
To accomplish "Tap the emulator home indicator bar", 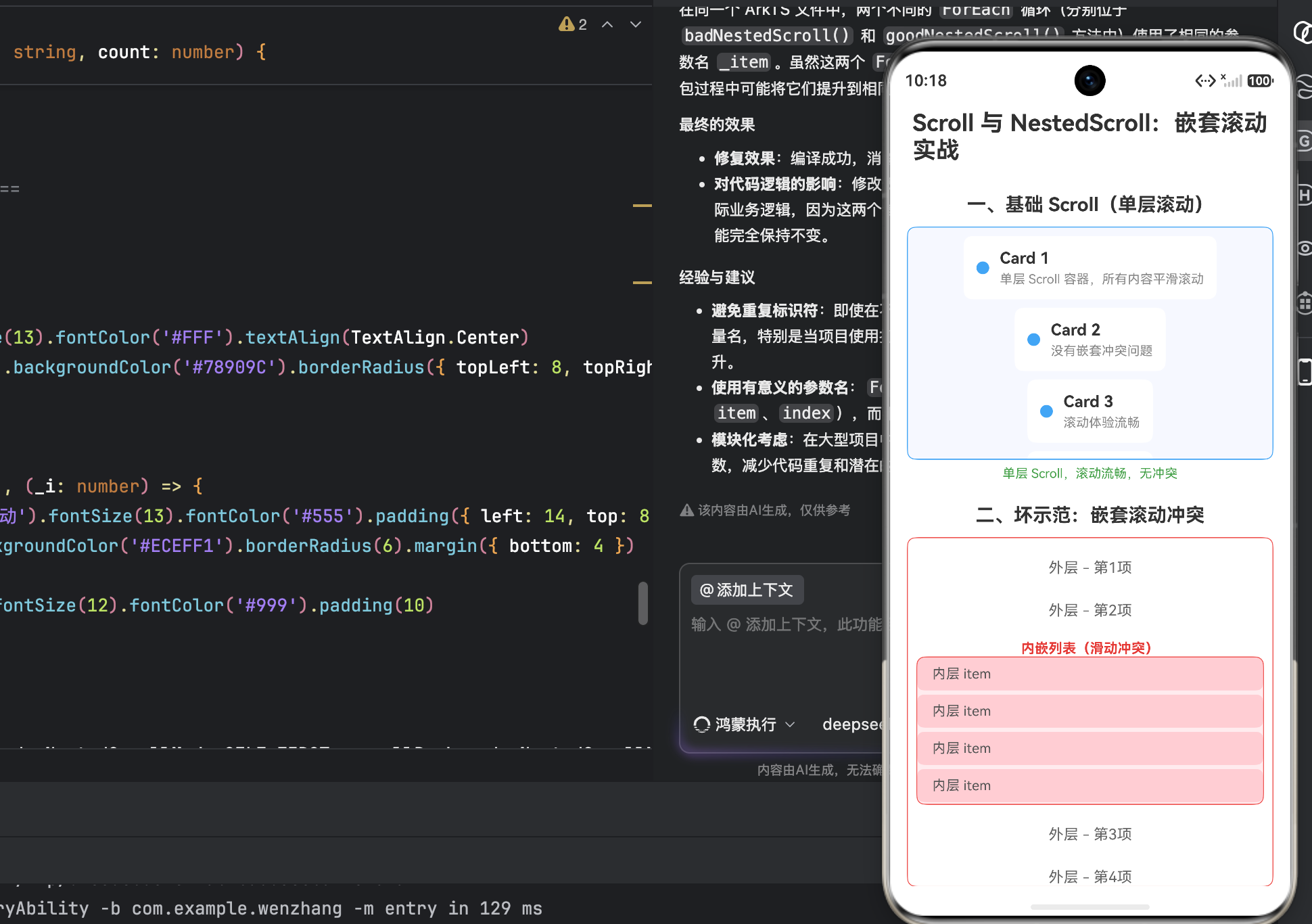I will pyautogui.click(x=1090, y=906).
